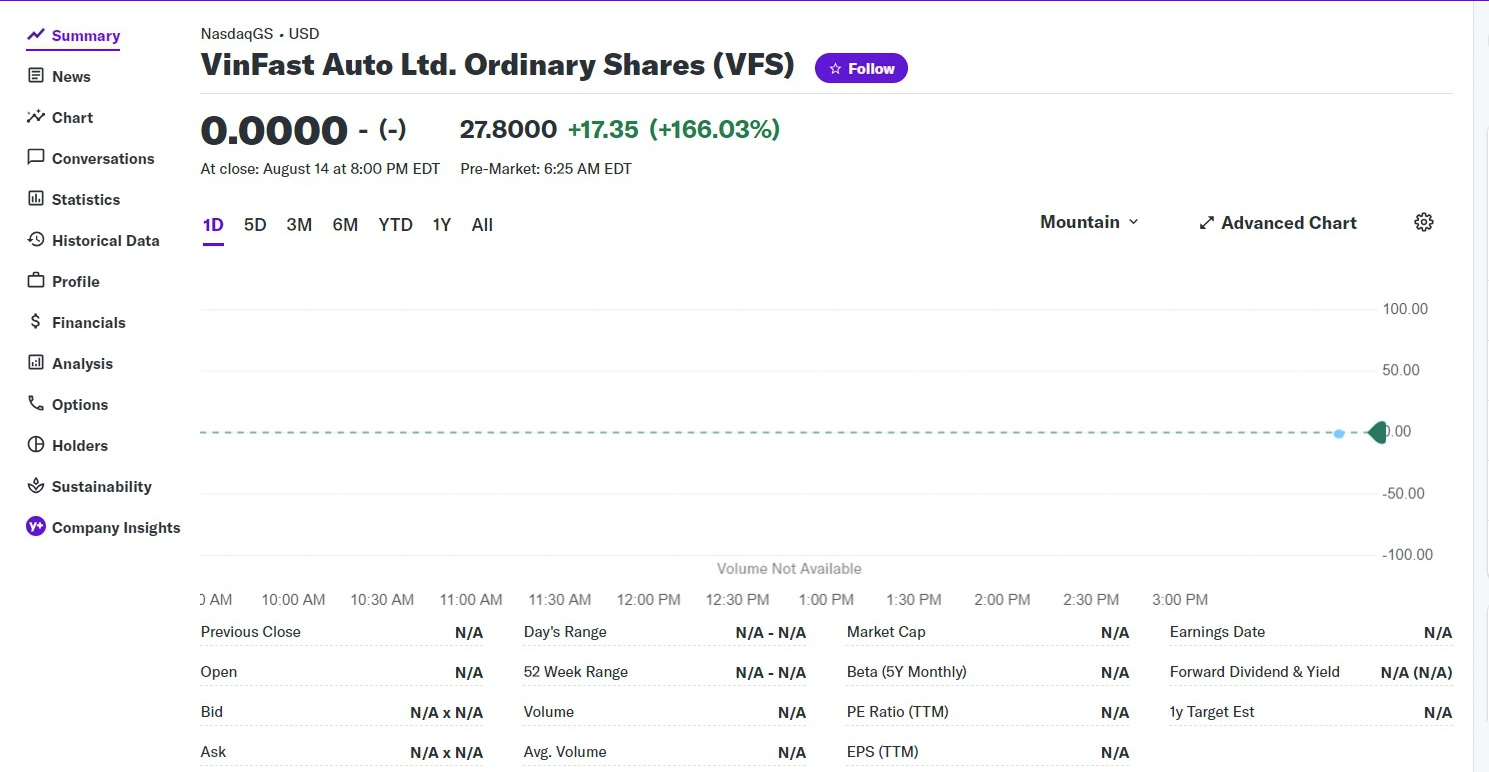1489x772 pixels.
Task: Select the All time range on chart
Action: pyautogui.click(x=482, y=224)
